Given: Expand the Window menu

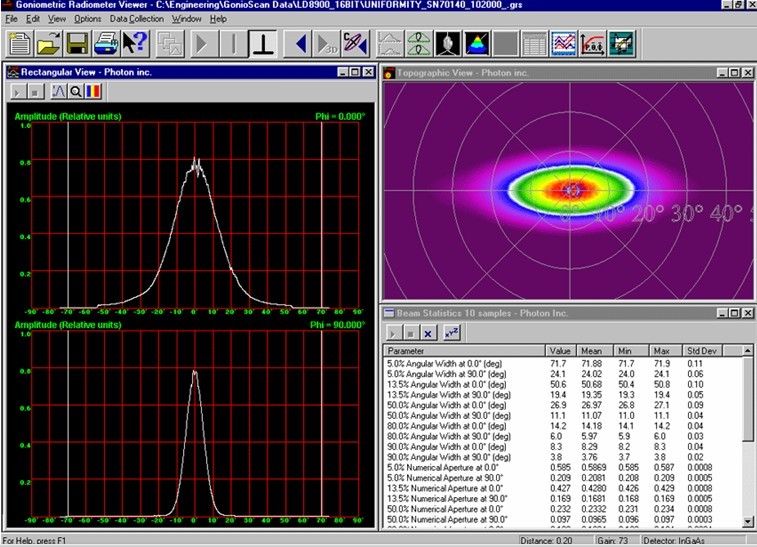Looking at the screenshot, I should coord(186,18).
